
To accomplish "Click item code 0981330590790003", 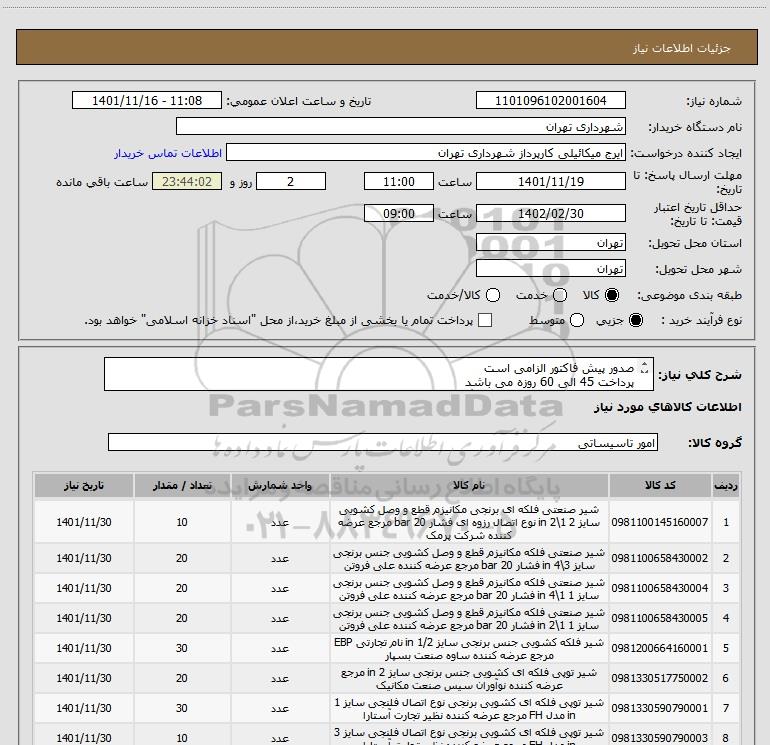I will coord(660,738).
